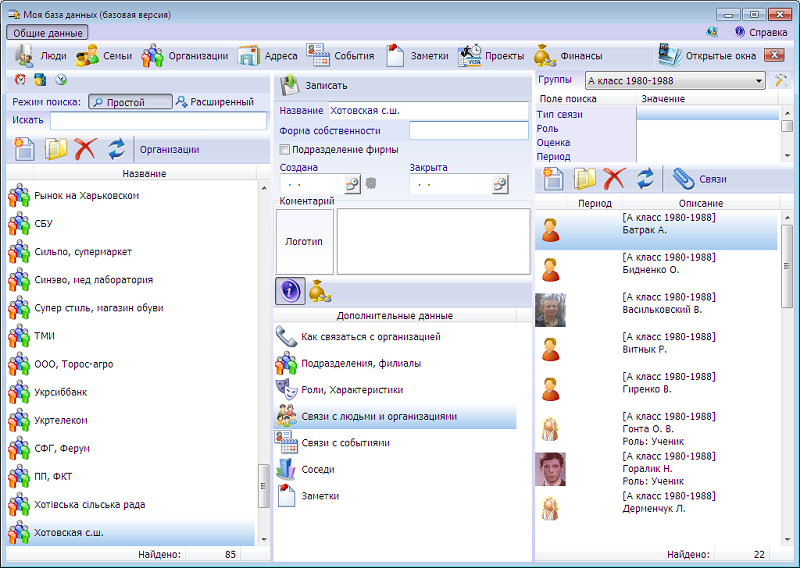Switch to Расширенный search mode

[x=214, y=102]
